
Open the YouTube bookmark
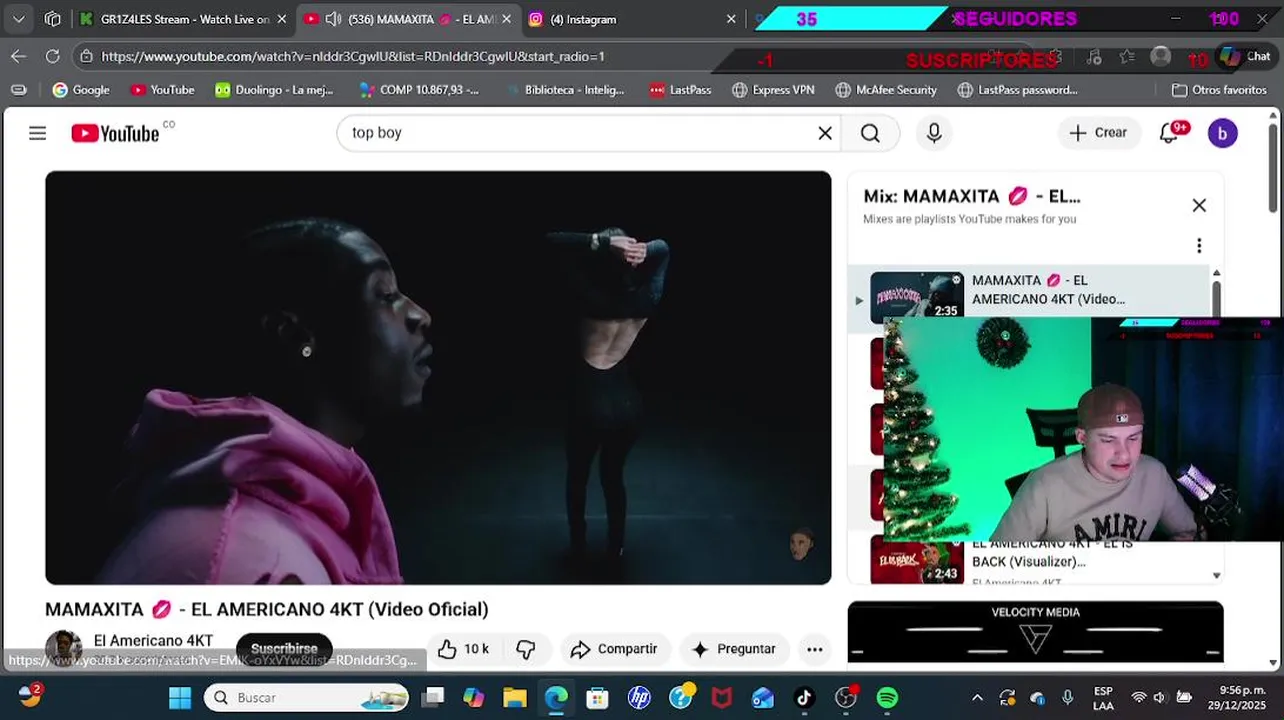tap(162, 90)
